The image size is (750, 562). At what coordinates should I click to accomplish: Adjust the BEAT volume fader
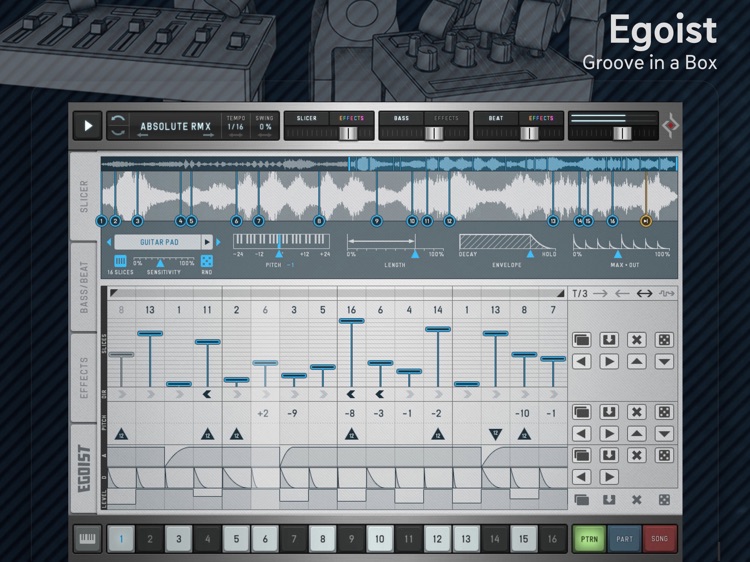[x=529, y=133]
